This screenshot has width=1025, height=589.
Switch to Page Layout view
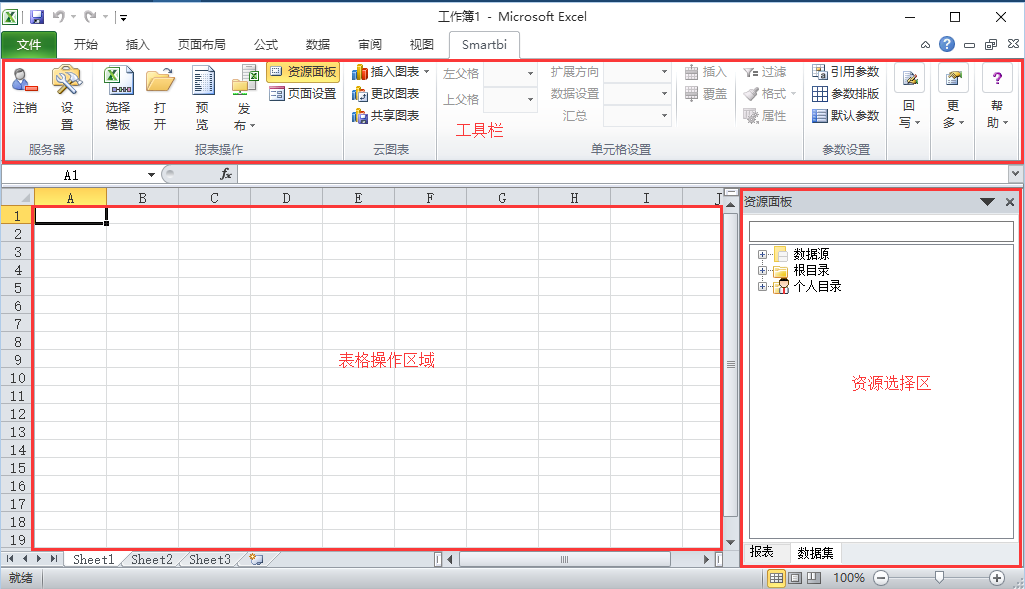(795, 578)
